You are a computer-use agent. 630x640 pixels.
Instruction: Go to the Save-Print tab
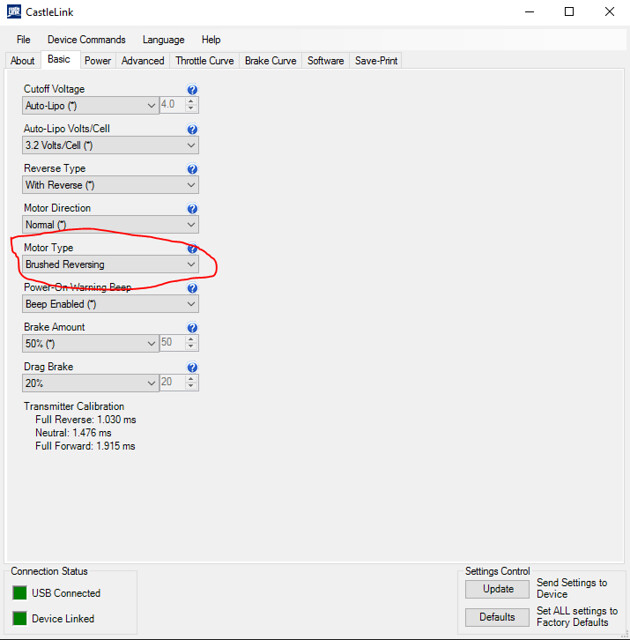pos(376,60)
